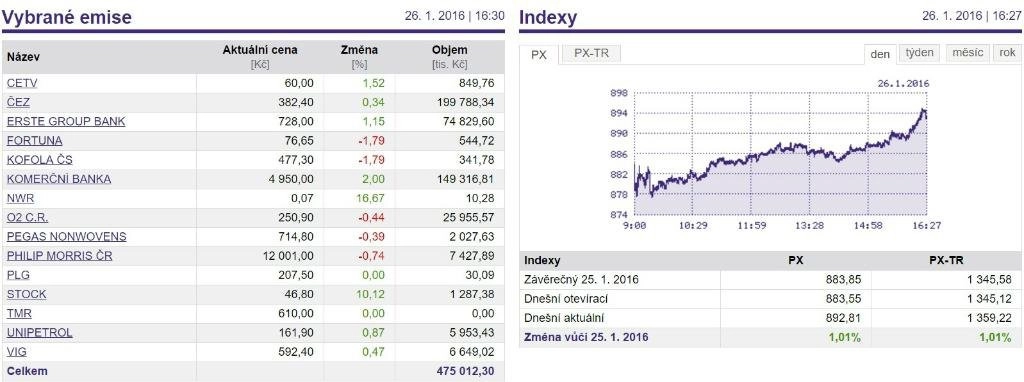Select the den chart period
Image resolution: width=1024 pixels, height=382 pixels.
880,54
